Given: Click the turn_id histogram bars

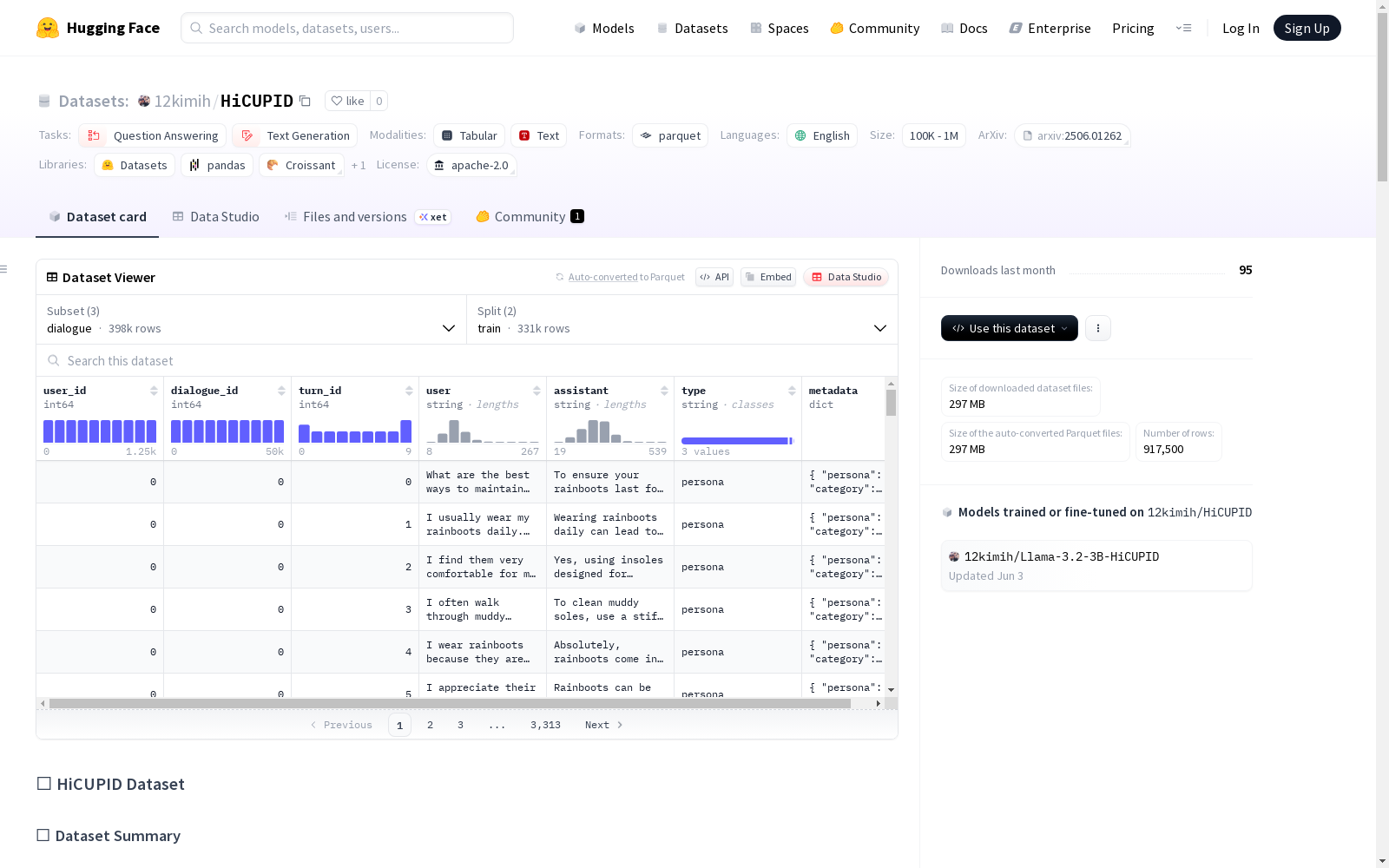Looking at the screenshot, I should (355, 431).
